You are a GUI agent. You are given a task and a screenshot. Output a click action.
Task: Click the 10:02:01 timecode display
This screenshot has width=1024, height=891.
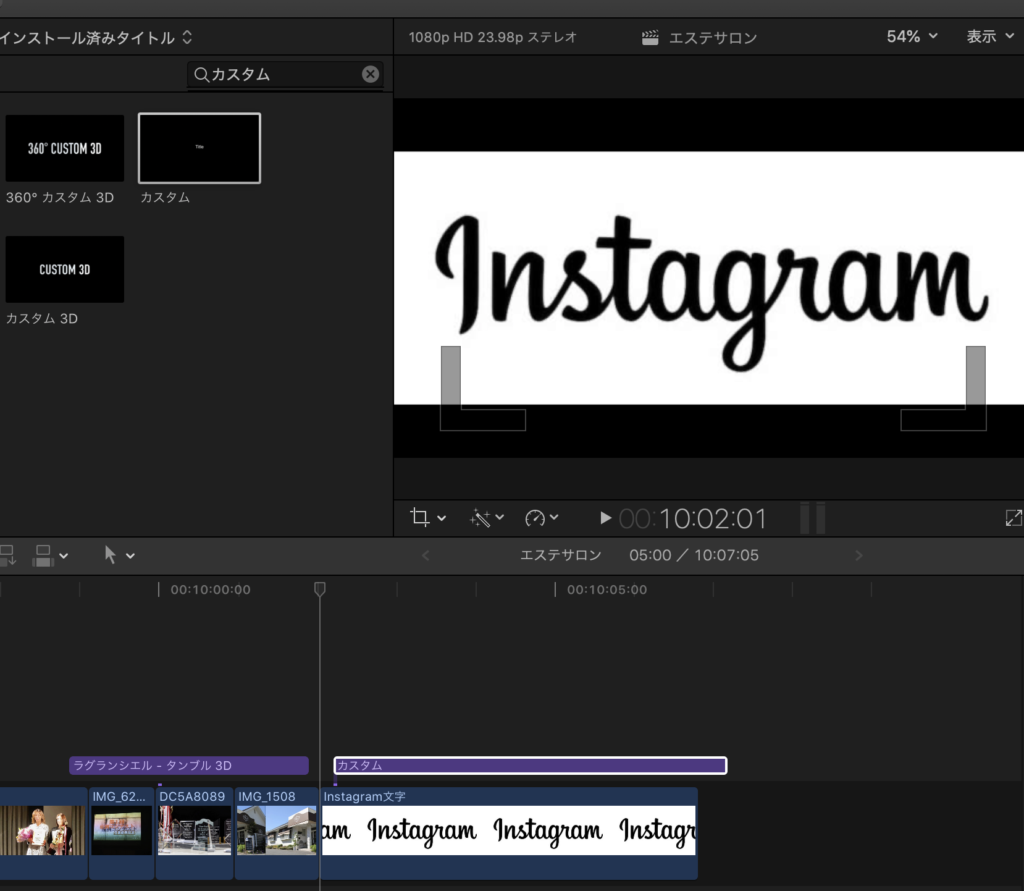(x=693, y=519)
